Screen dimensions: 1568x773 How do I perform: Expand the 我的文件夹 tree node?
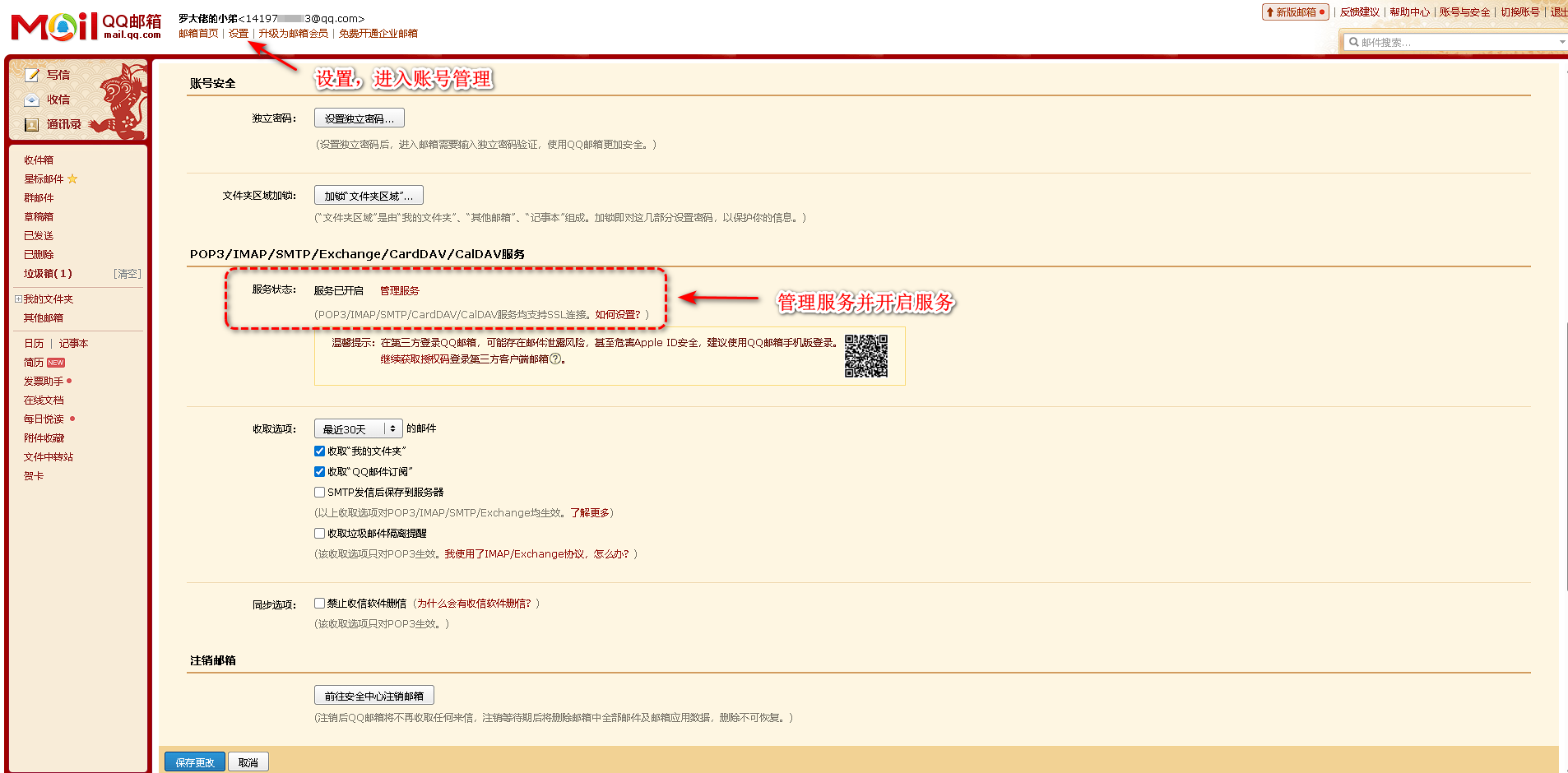pyautogui.click(x=18, y=299)
